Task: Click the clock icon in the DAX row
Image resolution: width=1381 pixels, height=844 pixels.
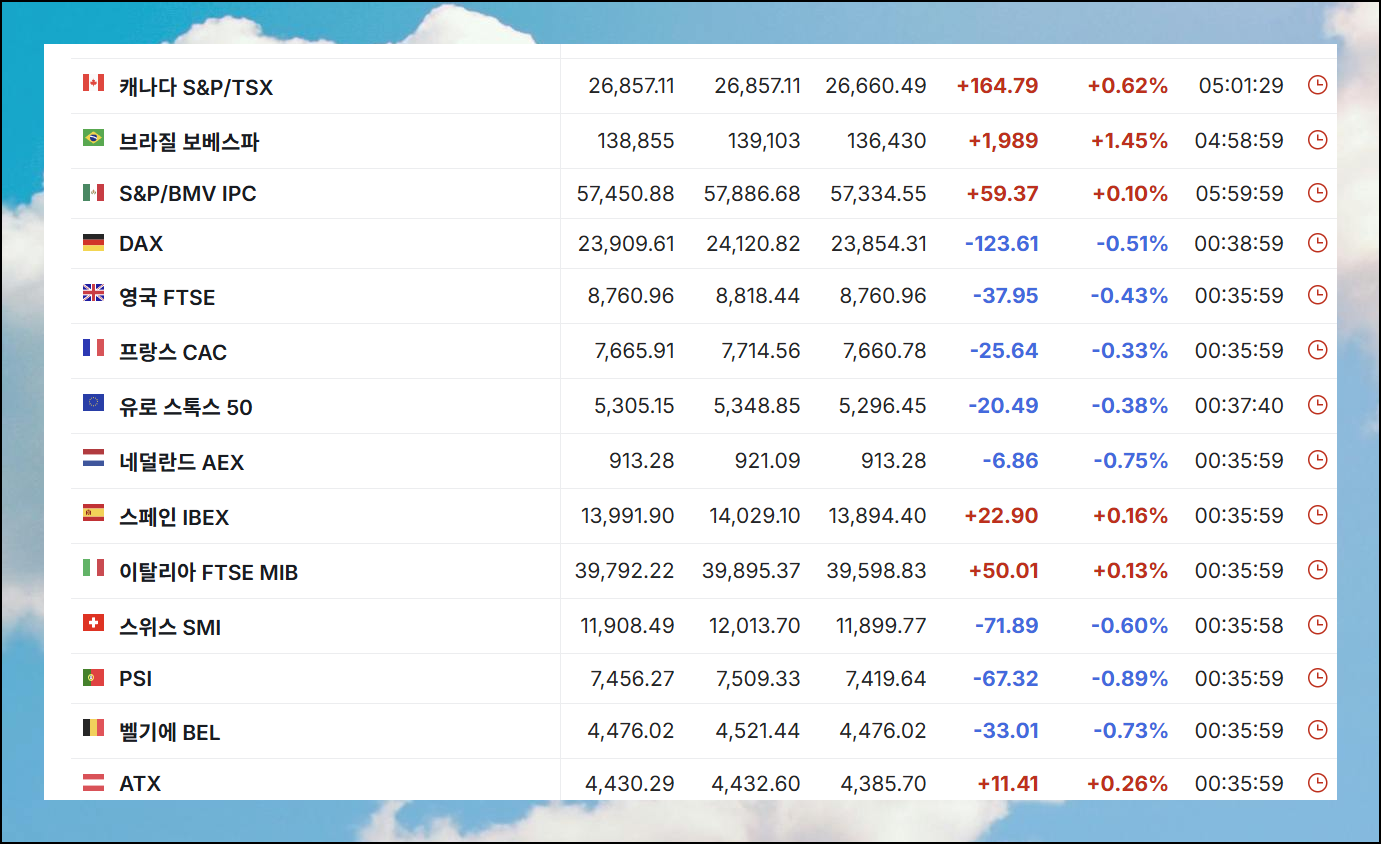Action: coord(1317,243)
